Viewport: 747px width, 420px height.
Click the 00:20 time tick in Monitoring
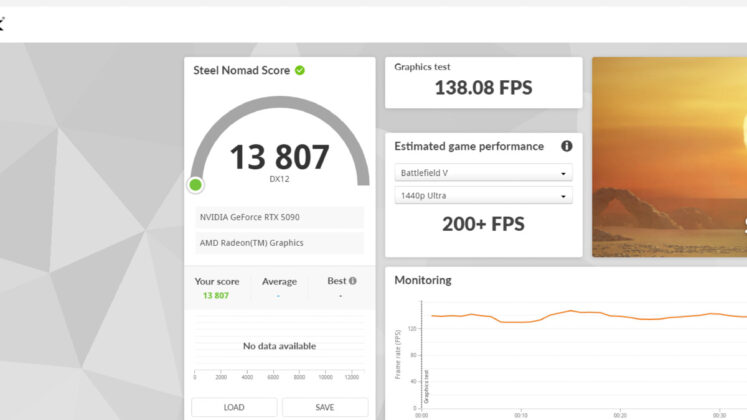(620, 415)
